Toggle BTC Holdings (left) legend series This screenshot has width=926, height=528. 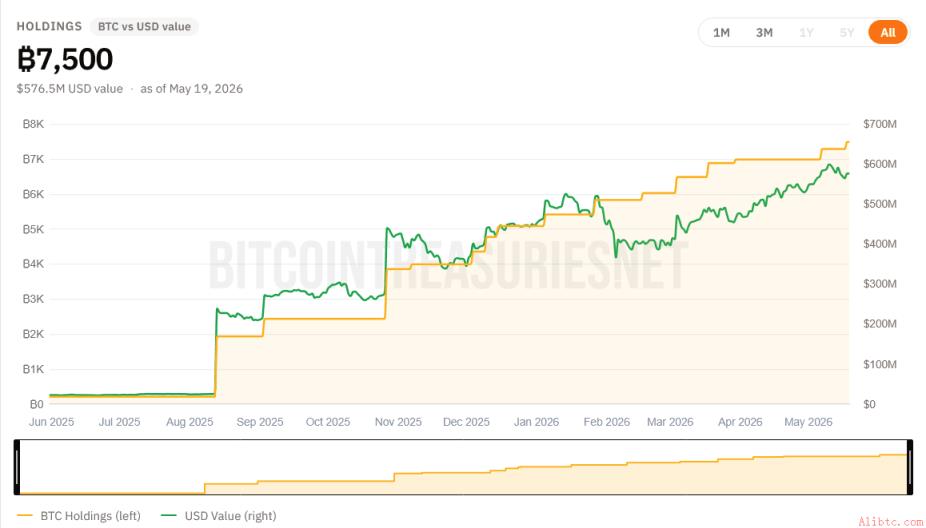coord(90,516)
